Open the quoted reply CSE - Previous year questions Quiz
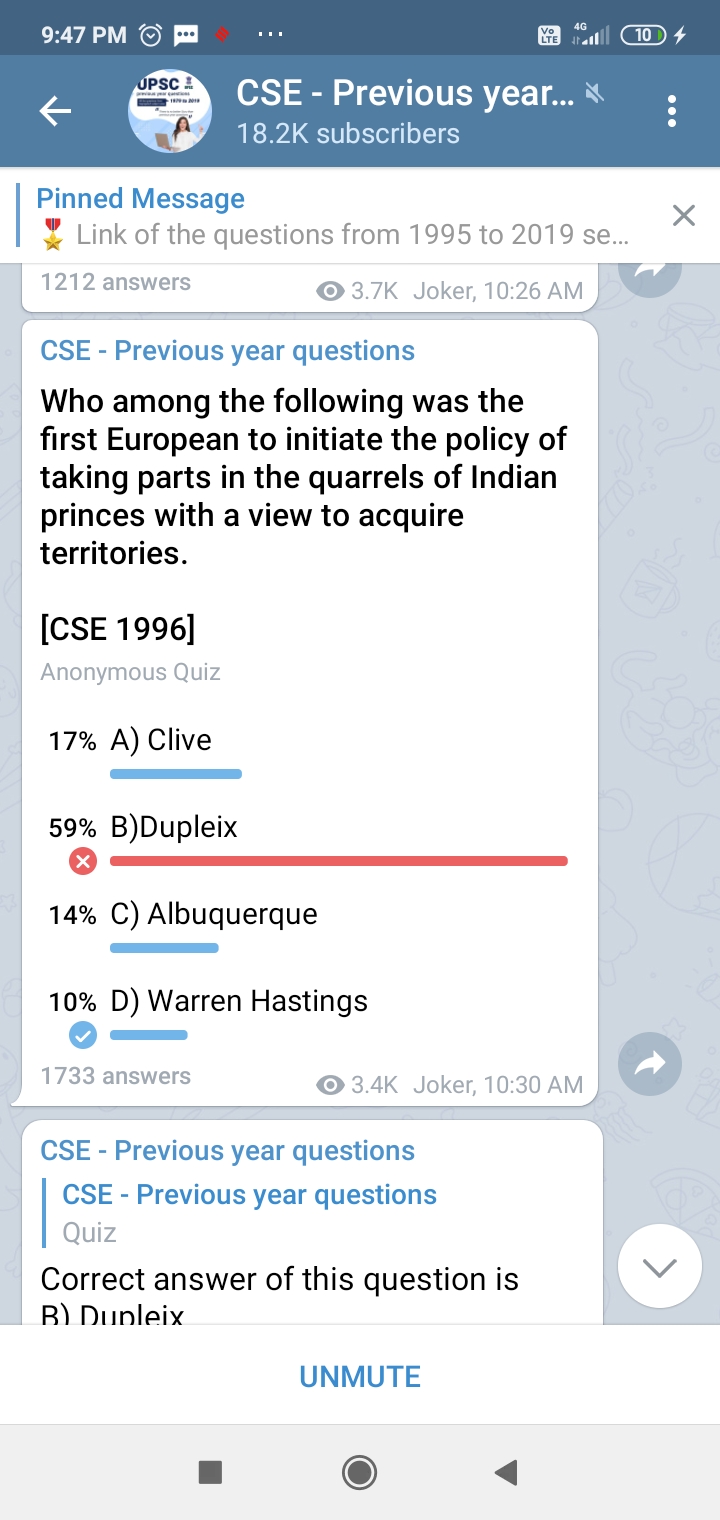The height and width of the screenshot is (1520, 720). (x=250, y=1212)
